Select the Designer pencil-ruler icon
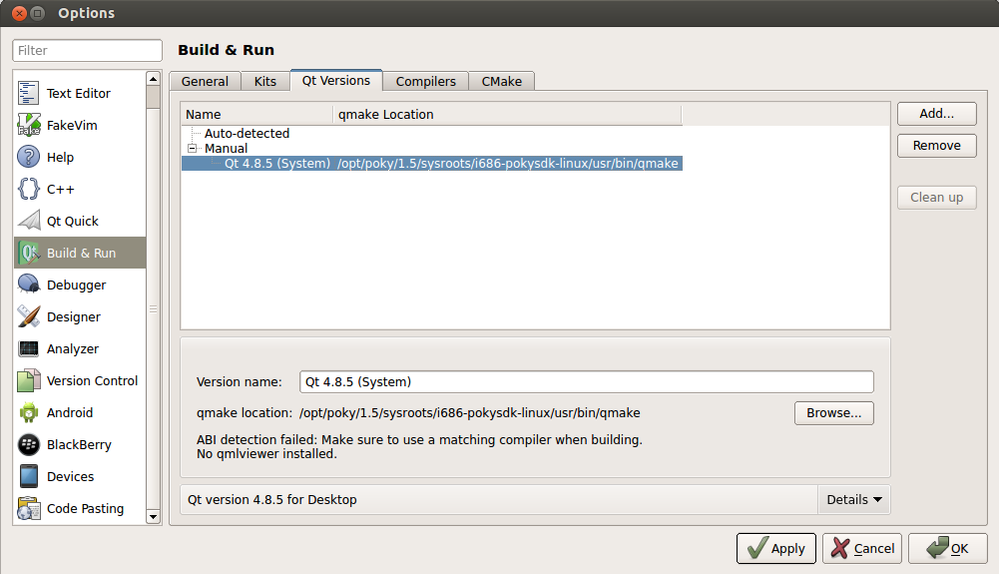The height and width of the screenshot is (574, 999). pos(29,317)
